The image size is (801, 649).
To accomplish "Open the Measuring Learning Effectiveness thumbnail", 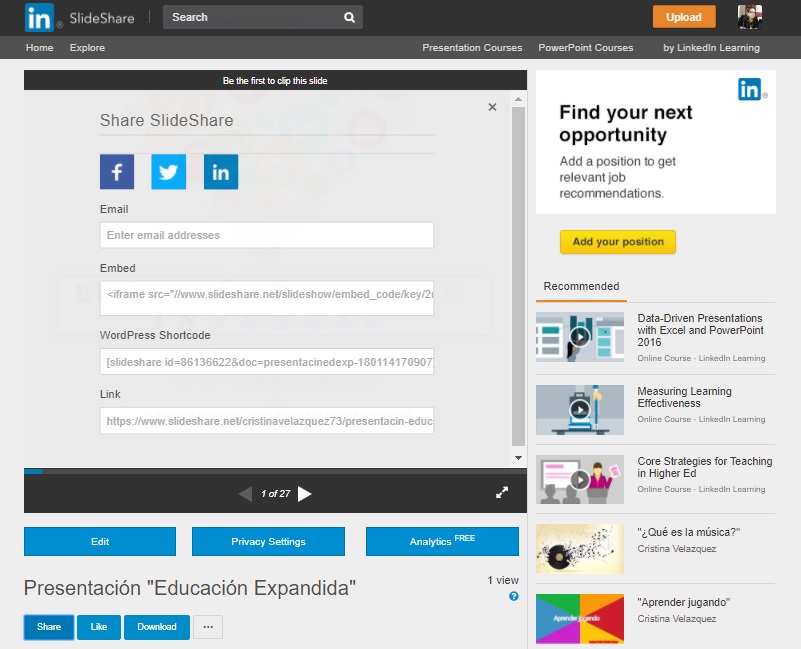I will tap(580, 409).
